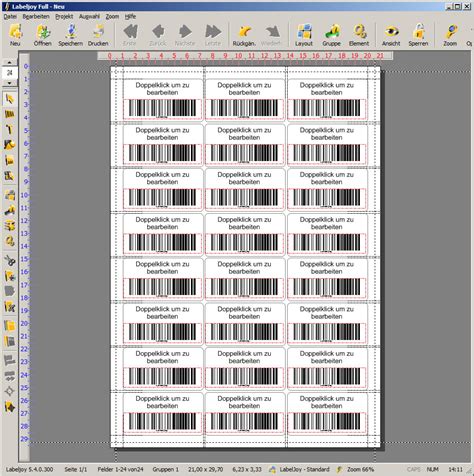Select the text tool in the left toolbar
Screen dimensions: 474x476
tap(10, 130)
